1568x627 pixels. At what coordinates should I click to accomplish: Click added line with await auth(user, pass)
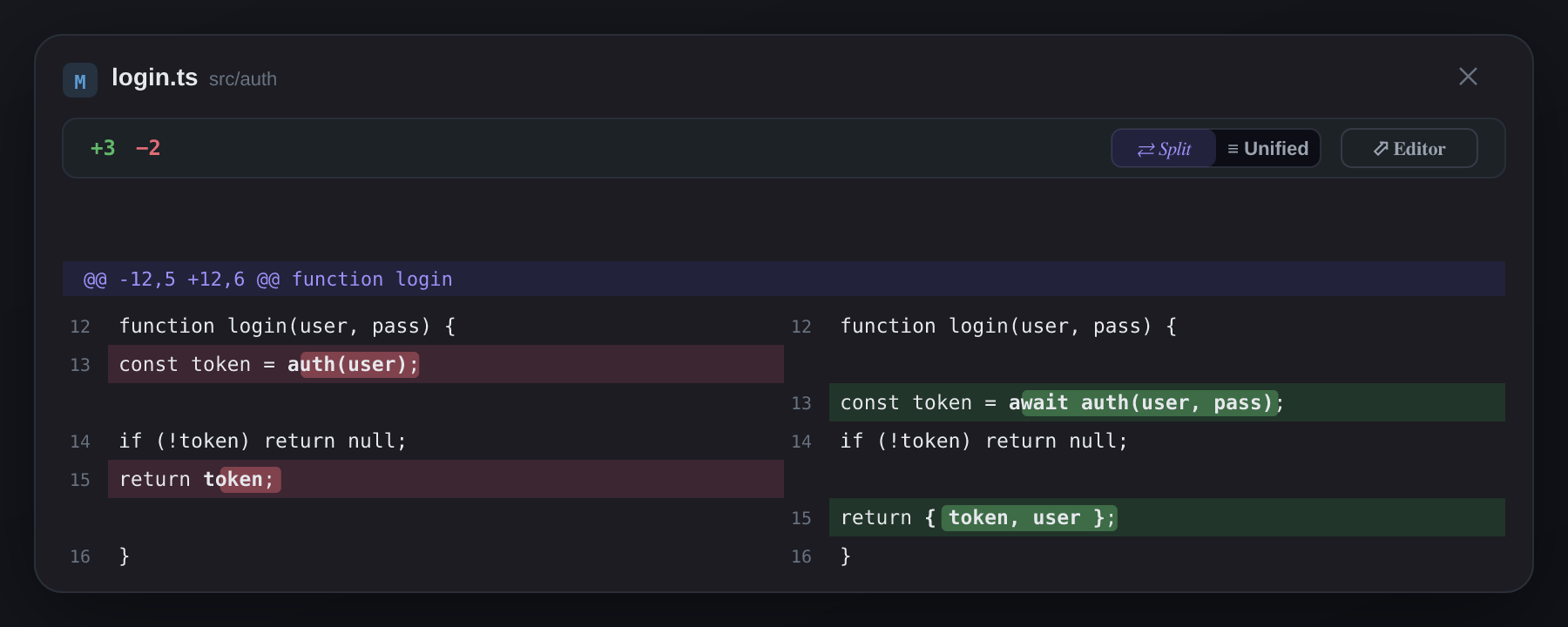click(x=1167, y=402)
